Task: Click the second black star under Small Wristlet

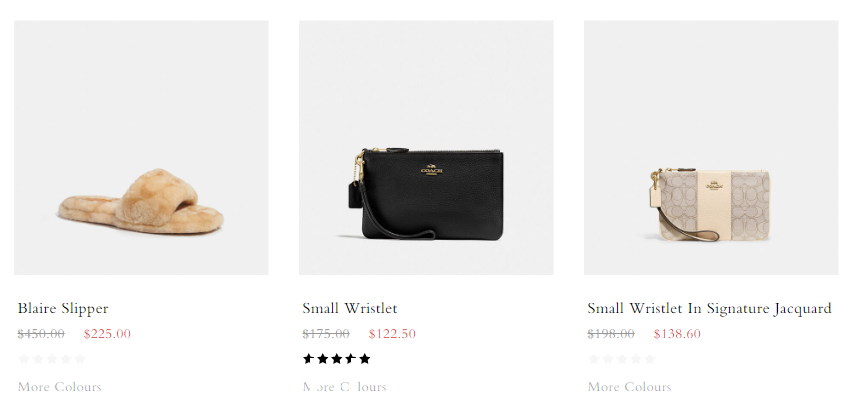Action: point(323,359)
